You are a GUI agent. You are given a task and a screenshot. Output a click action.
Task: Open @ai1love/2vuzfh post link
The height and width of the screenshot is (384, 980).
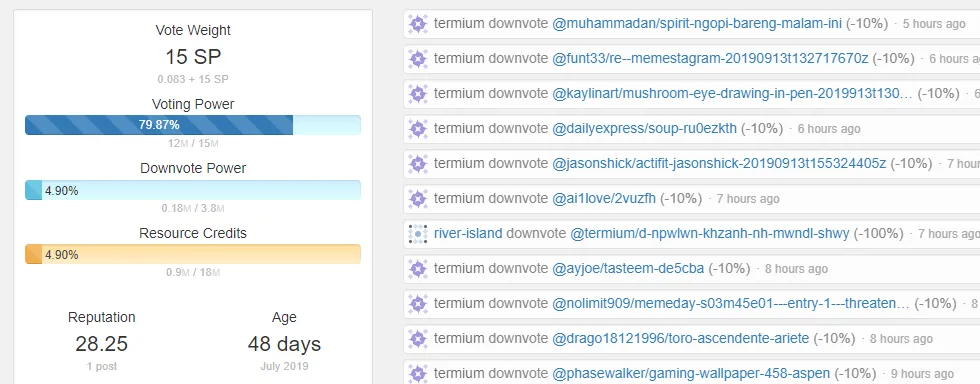pos(604,199)
